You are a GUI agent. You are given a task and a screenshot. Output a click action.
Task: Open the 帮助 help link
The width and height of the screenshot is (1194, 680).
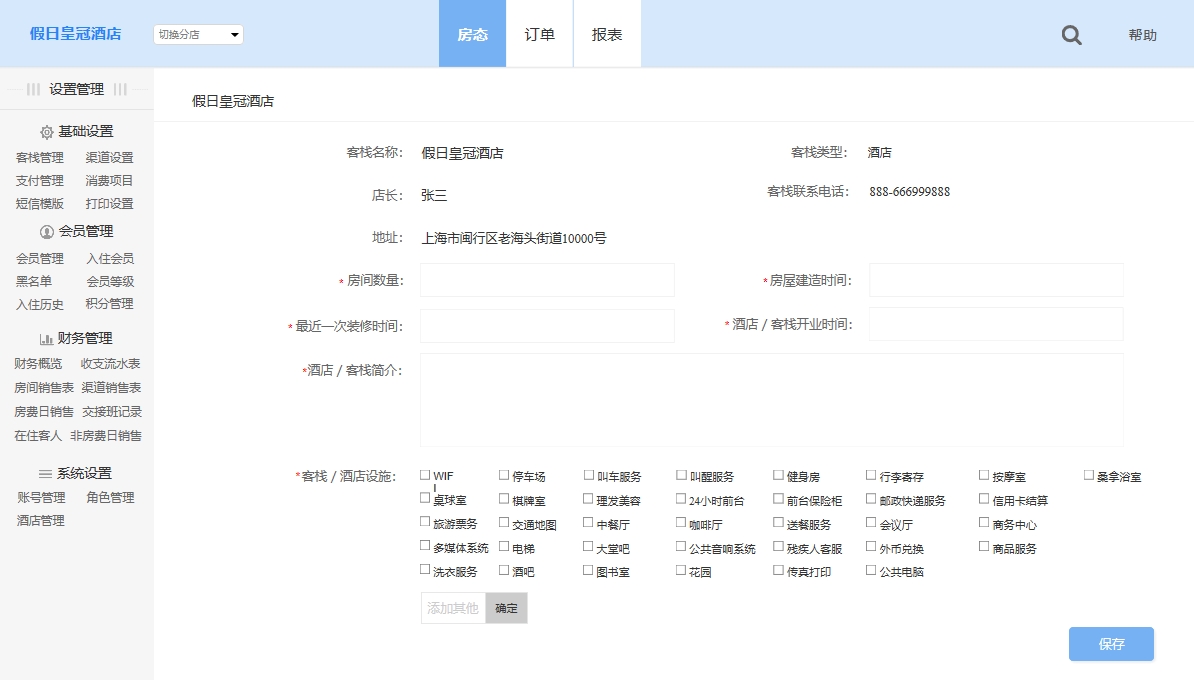point(1142,35)
